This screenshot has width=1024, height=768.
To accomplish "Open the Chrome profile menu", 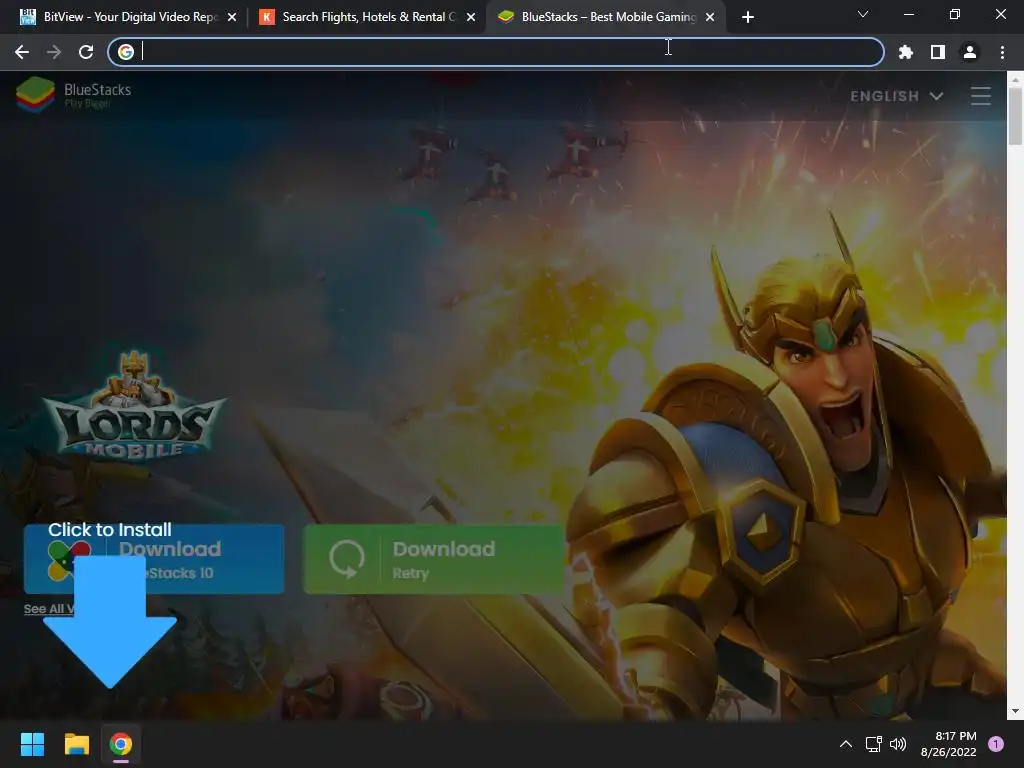I will 970,52.
